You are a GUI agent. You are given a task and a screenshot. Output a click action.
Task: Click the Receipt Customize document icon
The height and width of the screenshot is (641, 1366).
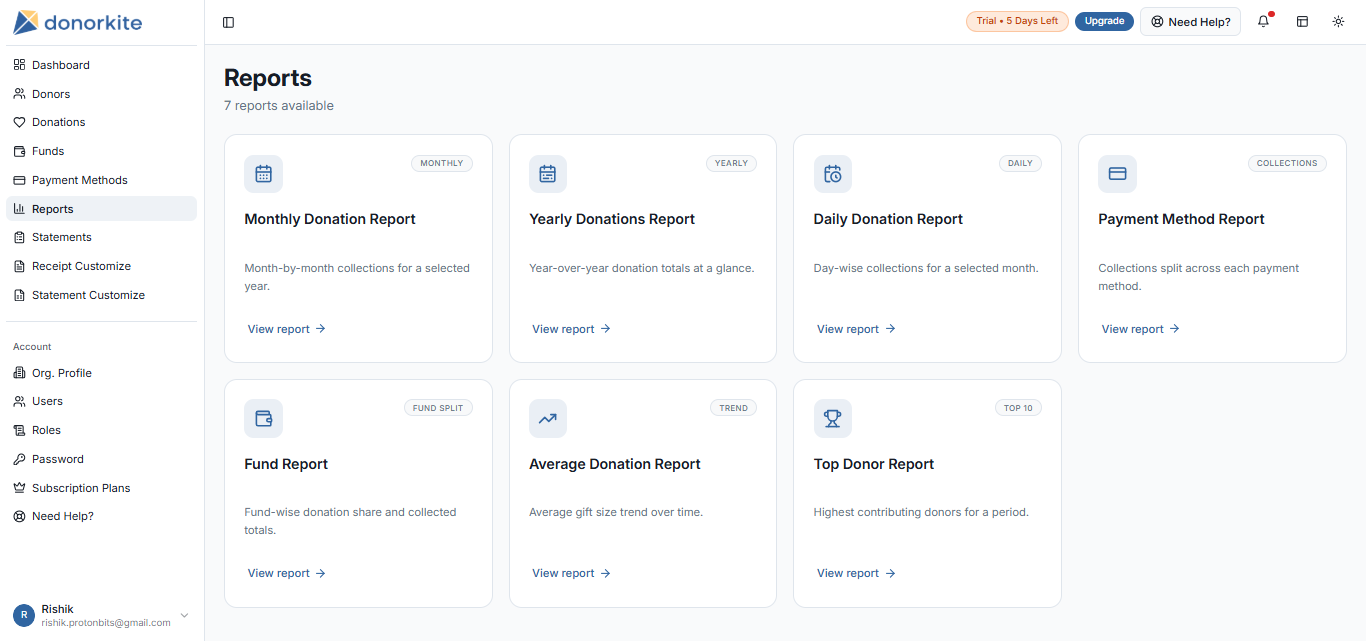coord(19,266)
